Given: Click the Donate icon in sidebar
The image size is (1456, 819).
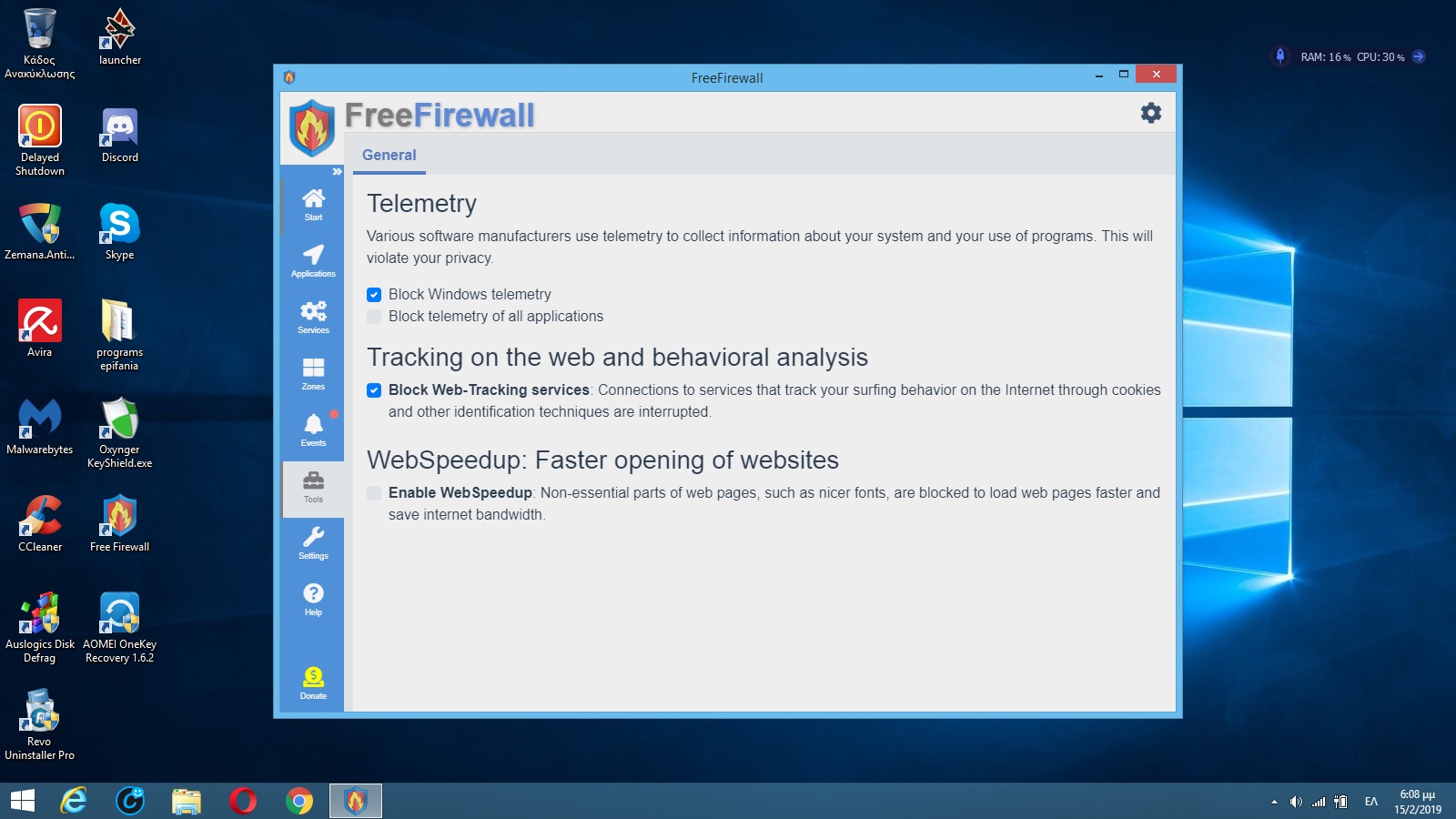Looking at the screenshot, I should [x=313, y=683].
